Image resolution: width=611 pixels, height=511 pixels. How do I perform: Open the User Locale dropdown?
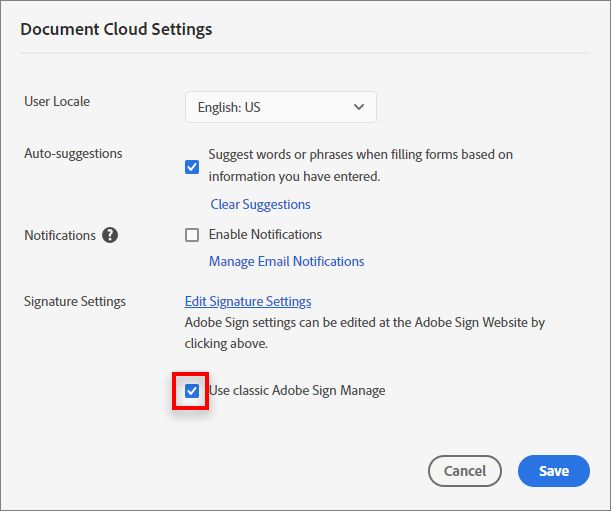(280, 107)
